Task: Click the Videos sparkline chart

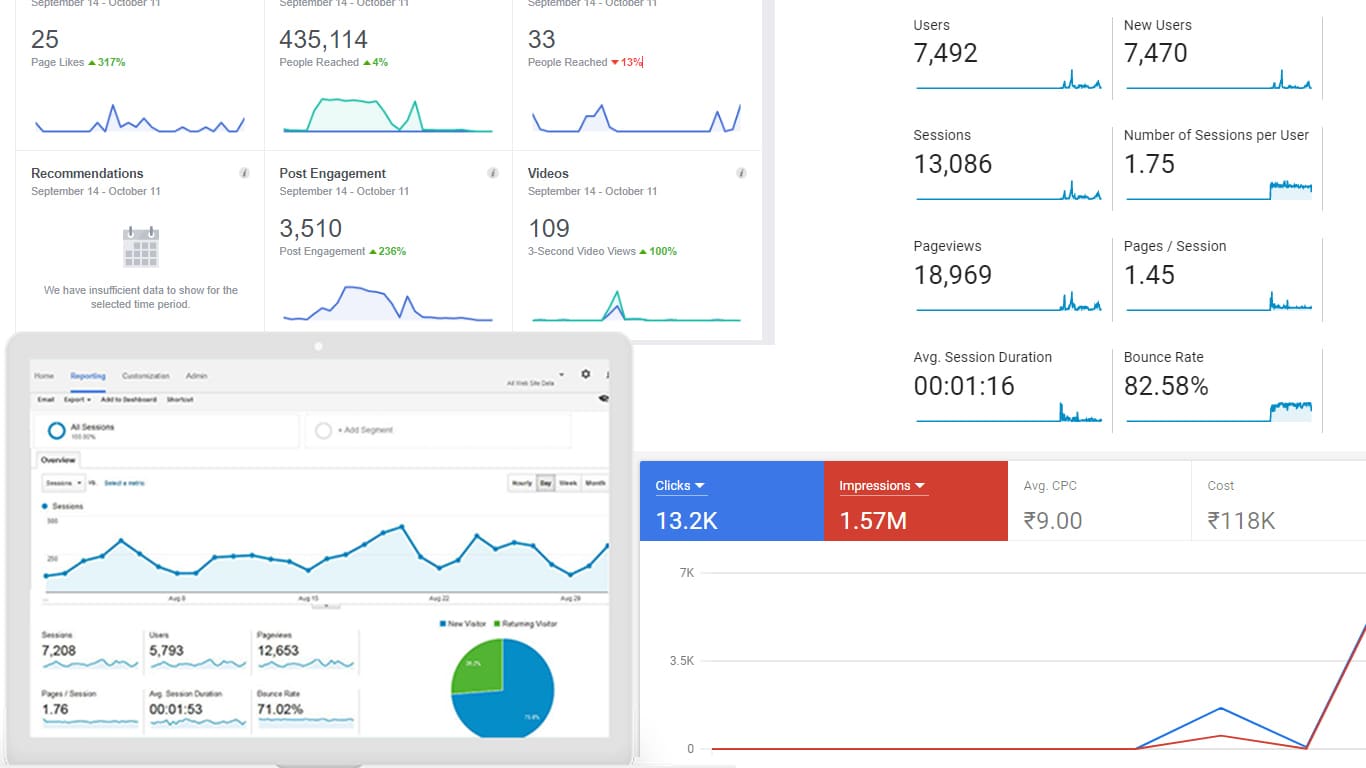Action: click(636, 305)
